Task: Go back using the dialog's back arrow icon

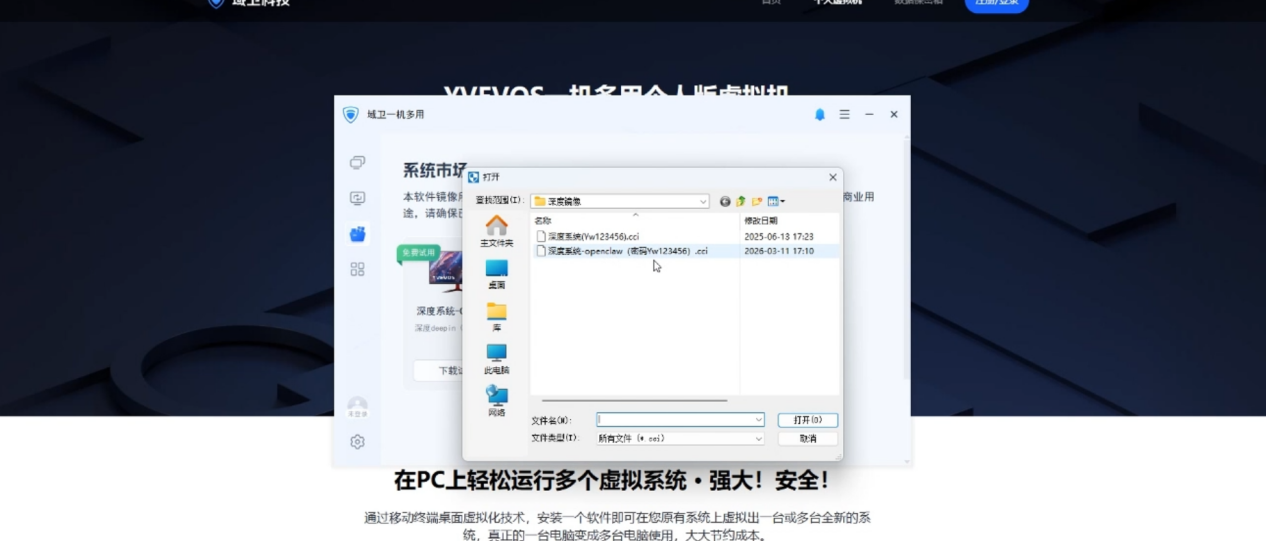Action: (x=725, y=201)
